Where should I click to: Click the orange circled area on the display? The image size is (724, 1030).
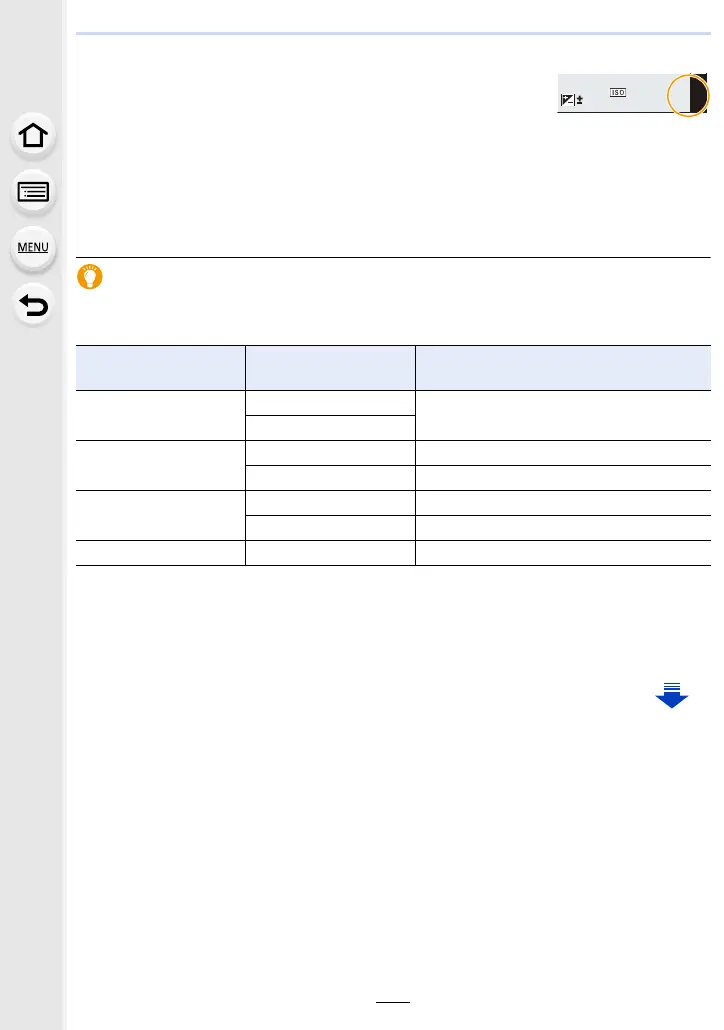pos(688,96)
